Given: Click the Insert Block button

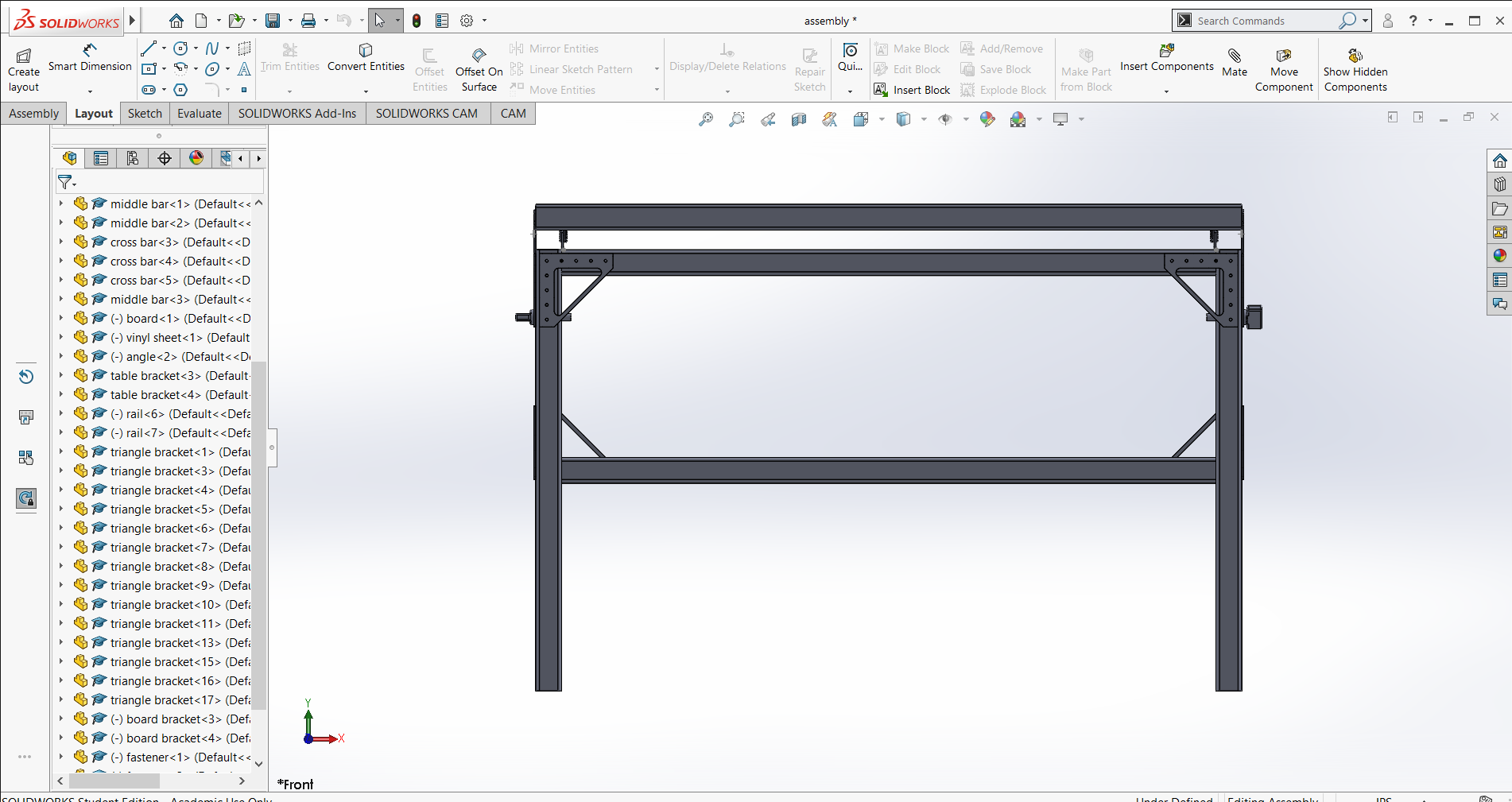Looking at the screenshot, I should (912, 90).
